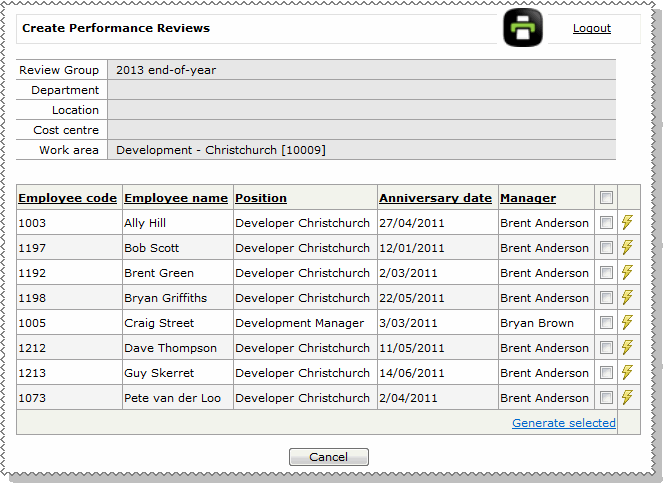
Task: Click the name Brent Green
Action: (x=159, y=273)
